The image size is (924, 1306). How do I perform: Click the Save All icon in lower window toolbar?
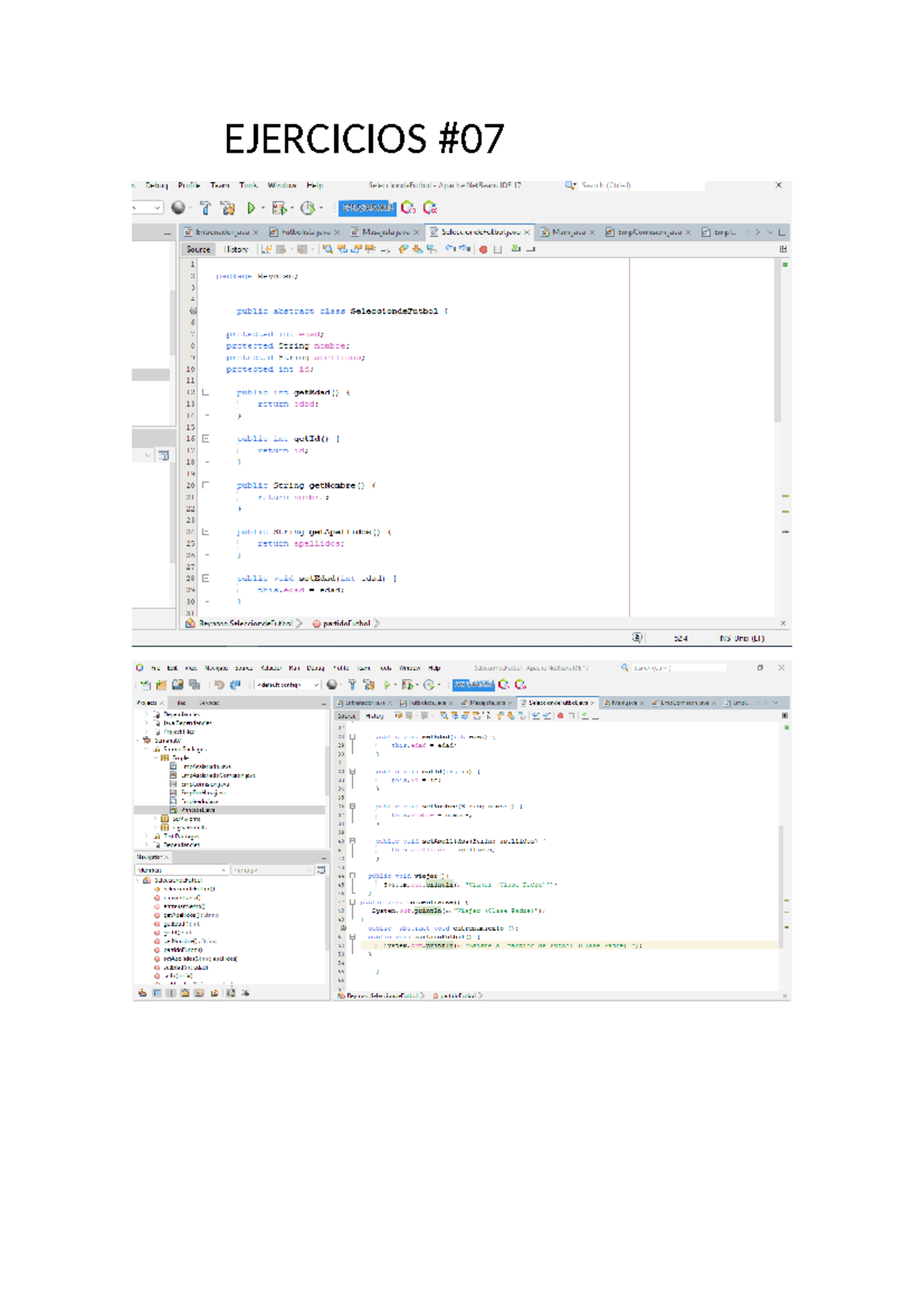point(178,685)
